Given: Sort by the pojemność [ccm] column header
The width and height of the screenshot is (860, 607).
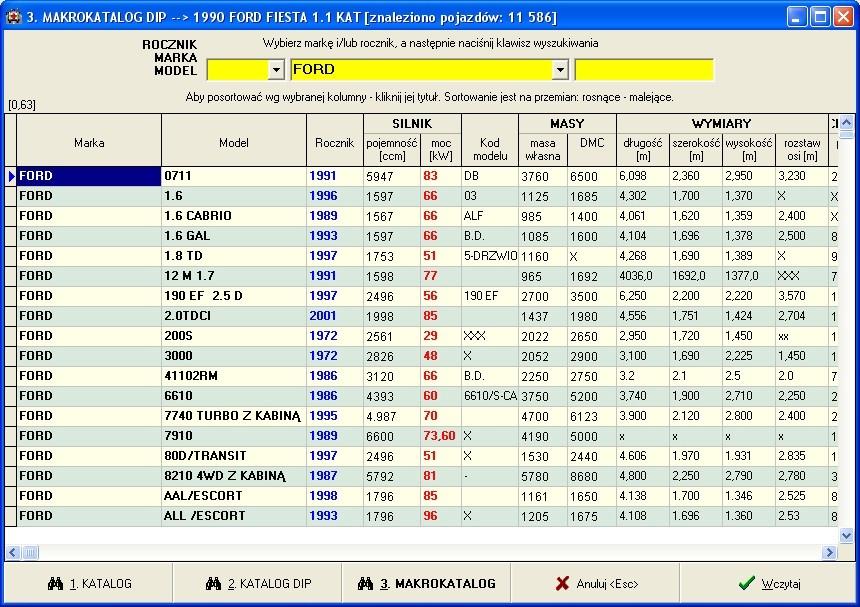Looking at the screenshot, I should pos(392,150).
